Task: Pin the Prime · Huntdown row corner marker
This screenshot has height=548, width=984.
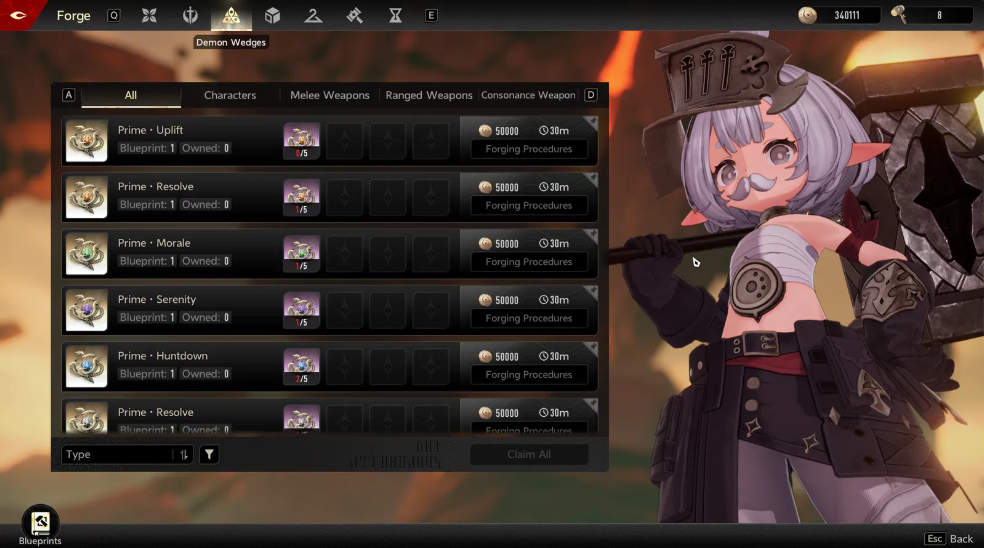Action: (x=592, y=347)
